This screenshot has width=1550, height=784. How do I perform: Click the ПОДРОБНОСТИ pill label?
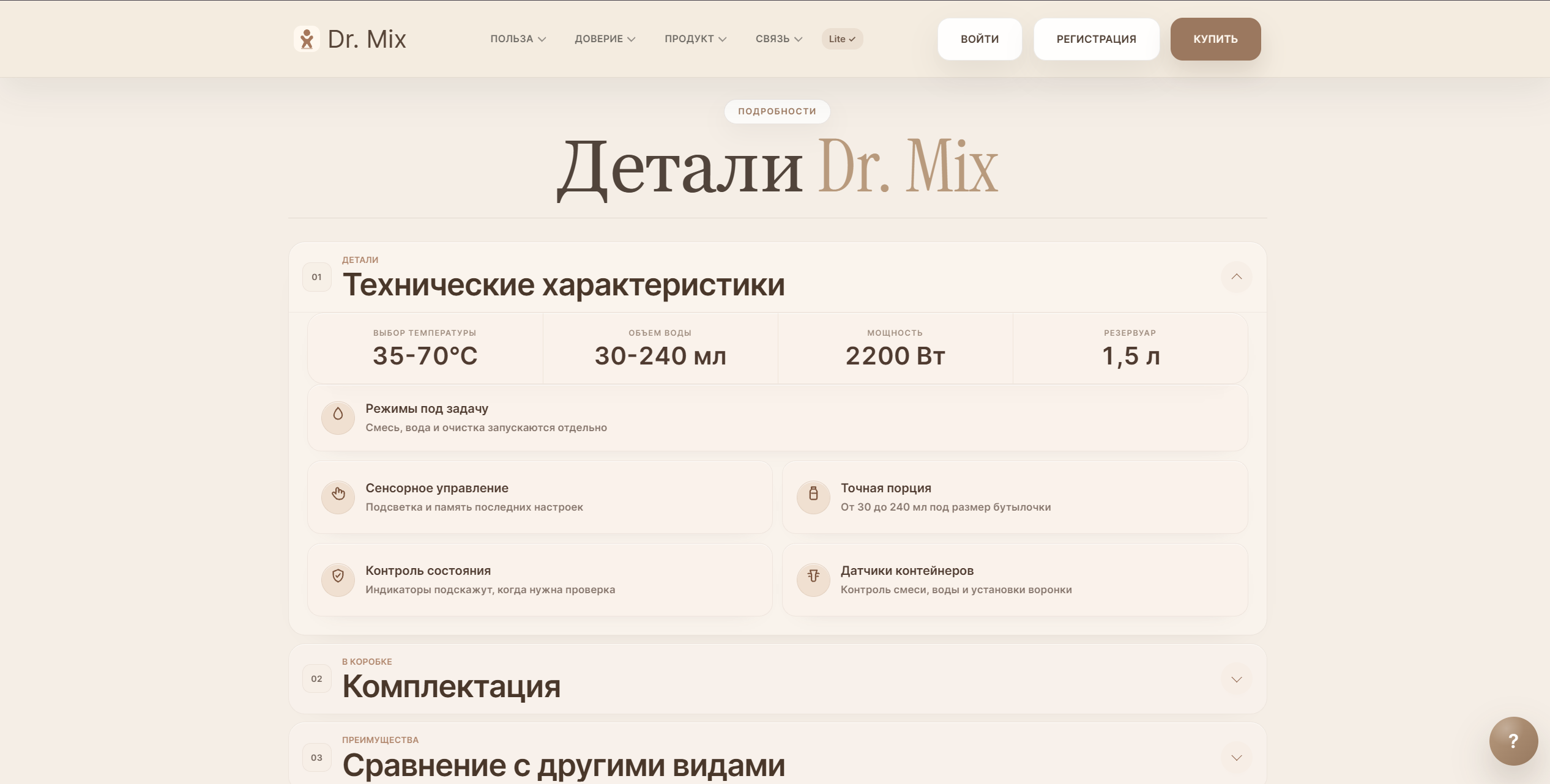pyautogui.click(x=777, y=111)
